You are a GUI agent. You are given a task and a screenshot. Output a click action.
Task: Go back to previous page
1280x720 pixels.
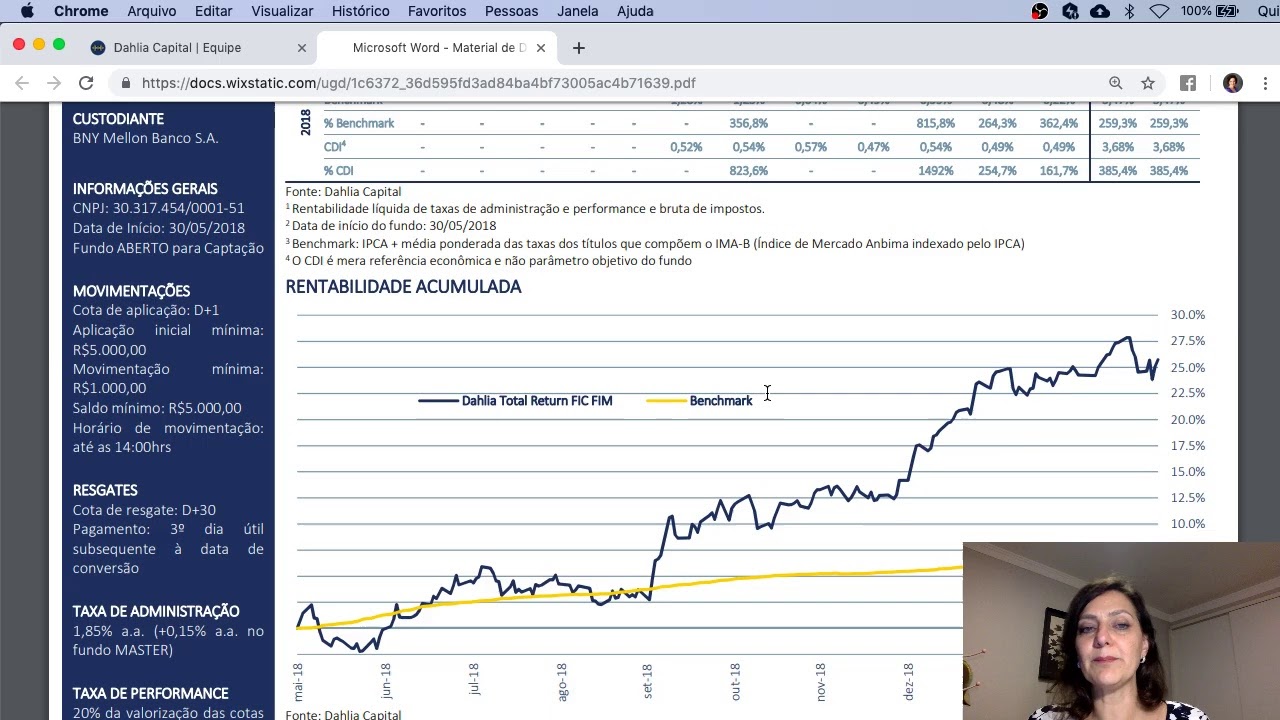[22, 83]
